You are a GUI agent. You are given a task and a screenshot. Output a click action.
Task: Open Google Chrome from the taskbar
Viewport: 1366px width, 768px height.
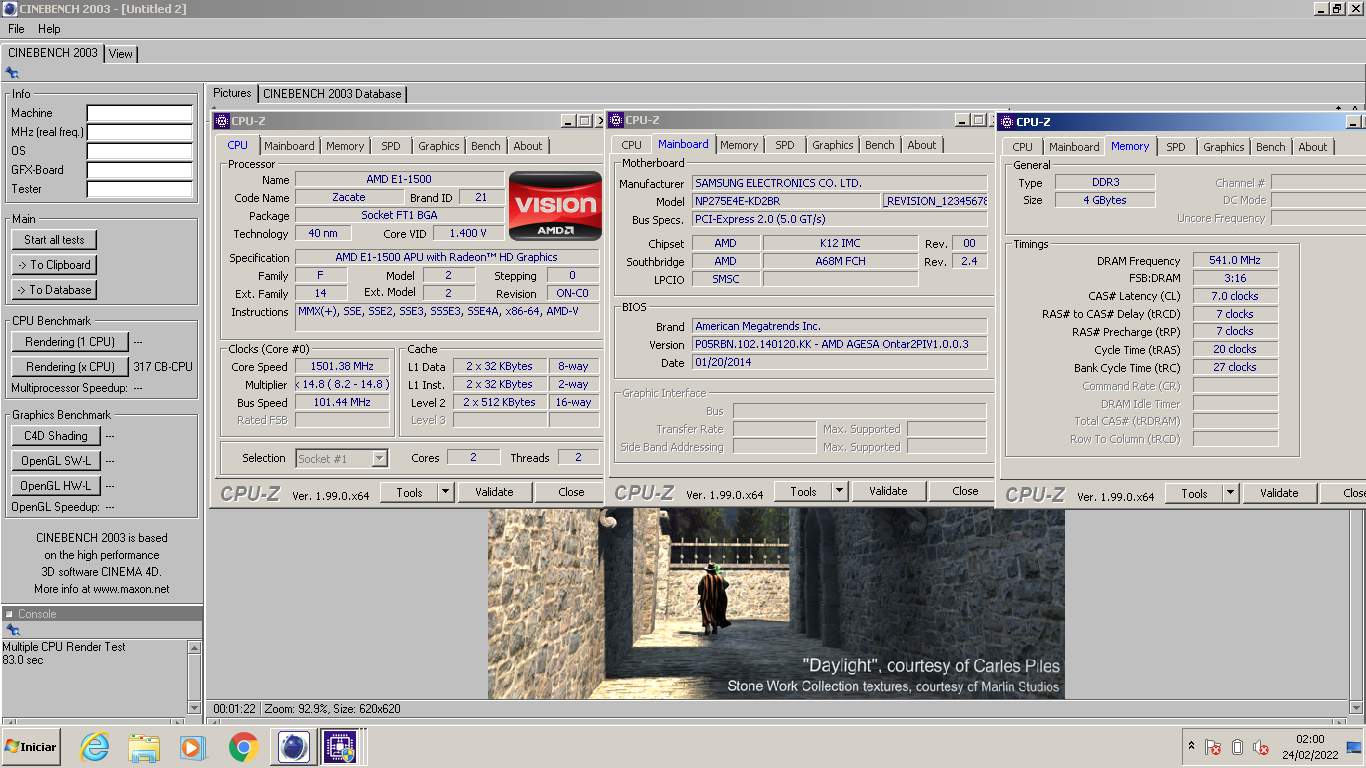point(243,747)
